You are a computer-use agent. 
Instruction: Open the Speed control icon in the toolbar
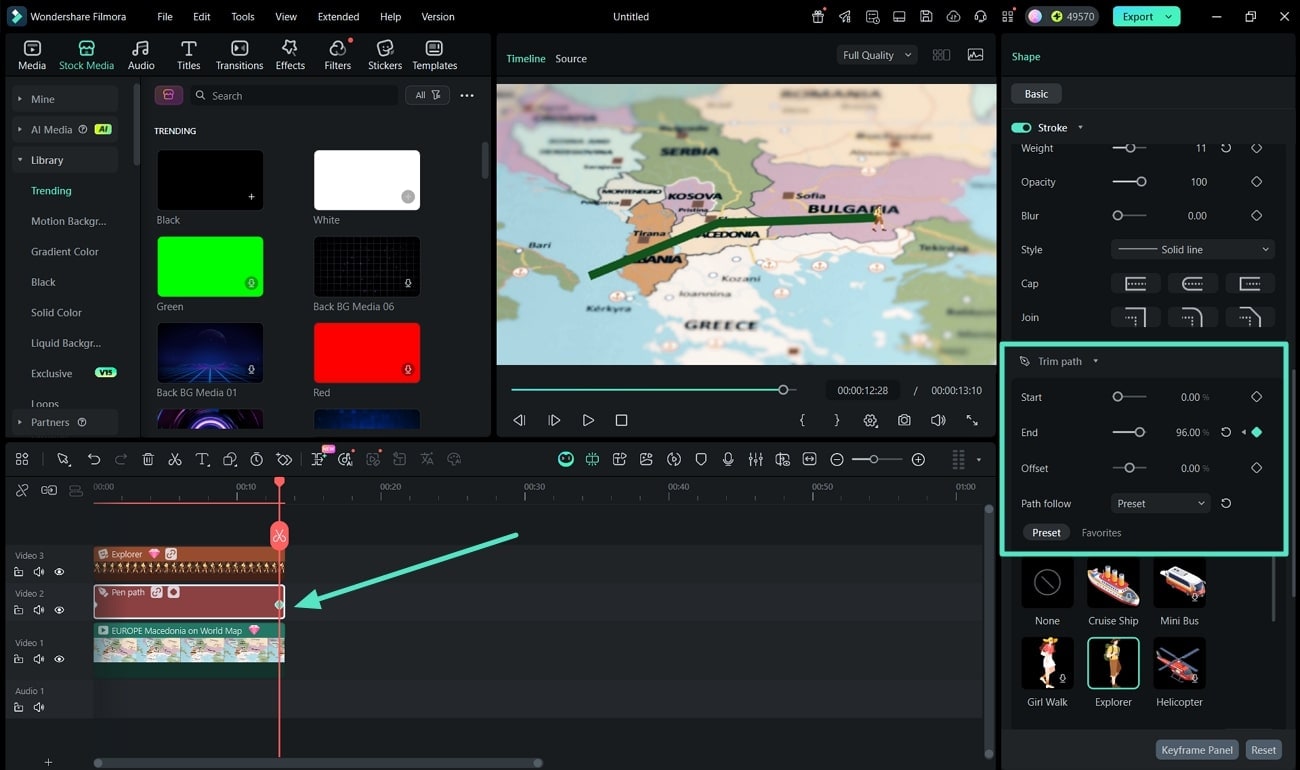256,458
